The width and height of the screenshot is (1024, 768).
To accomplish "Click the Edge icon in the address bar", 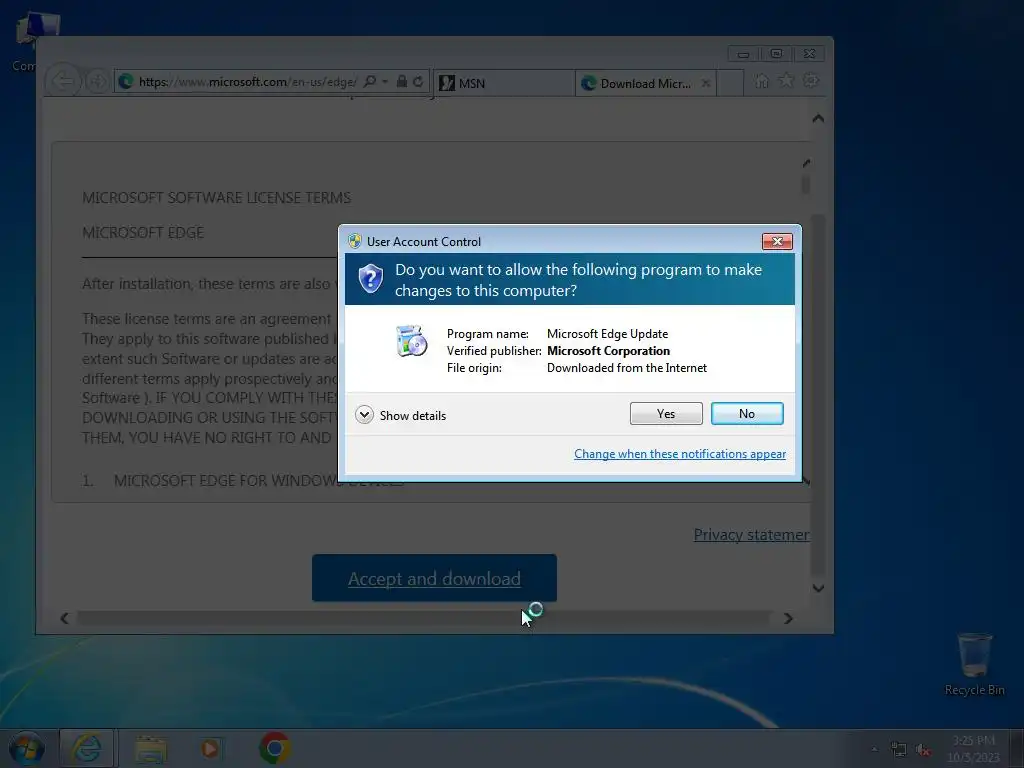I will (x=126, y=82).
